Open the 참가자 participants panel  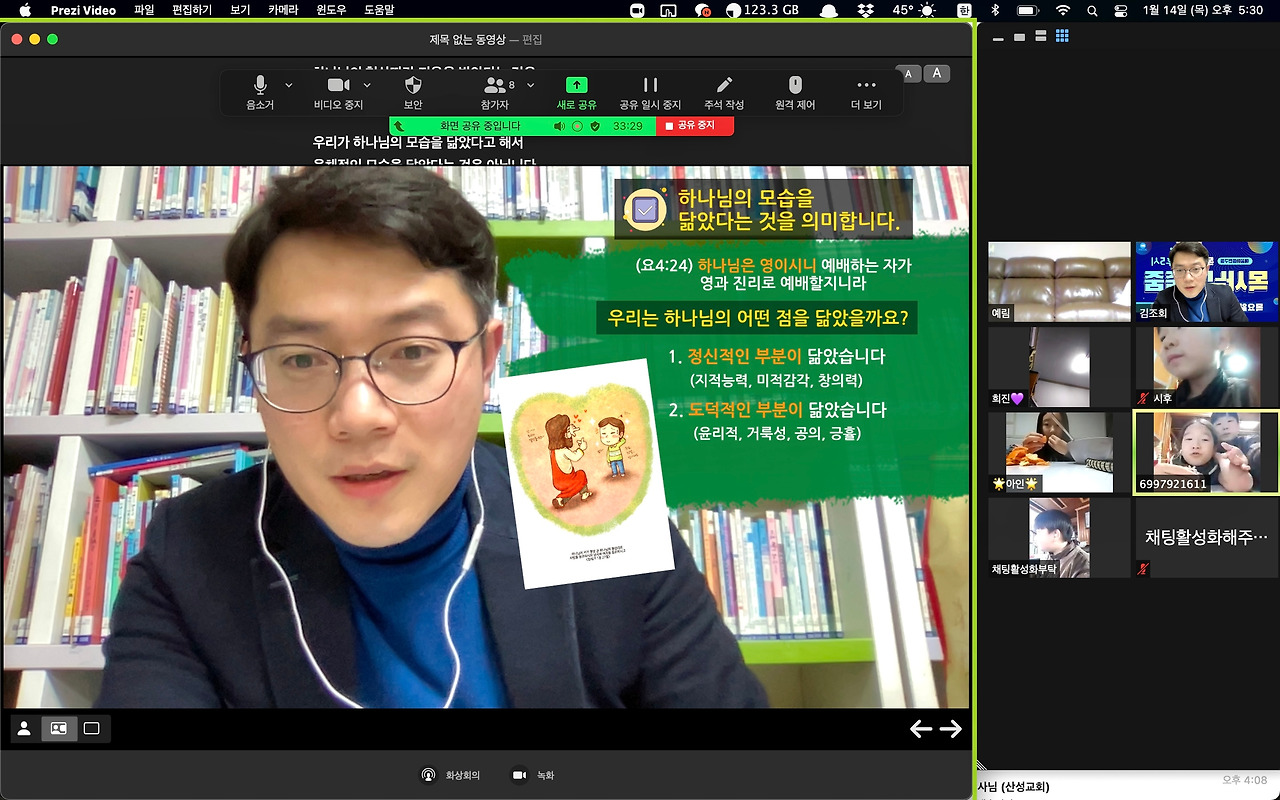click(495, 93)
